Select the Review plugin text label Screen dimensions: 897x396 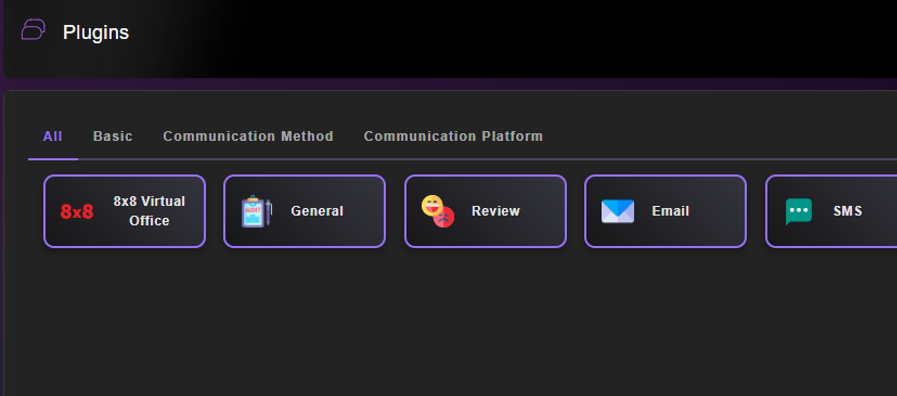click(x=495, y=211)
